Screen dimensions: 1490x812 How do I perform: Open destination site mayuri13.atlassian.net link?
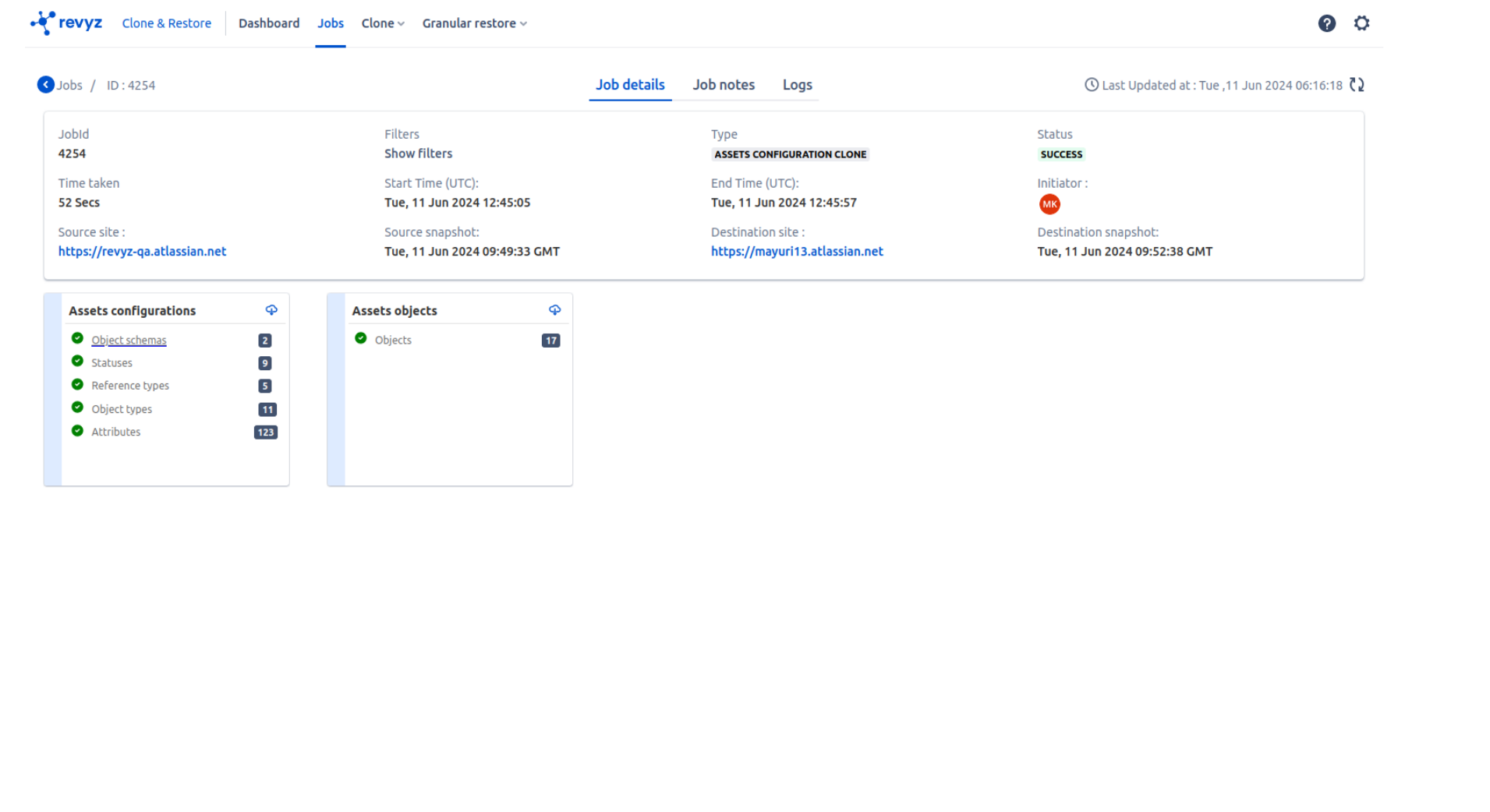pyautogui.click(x=797, y=252)
